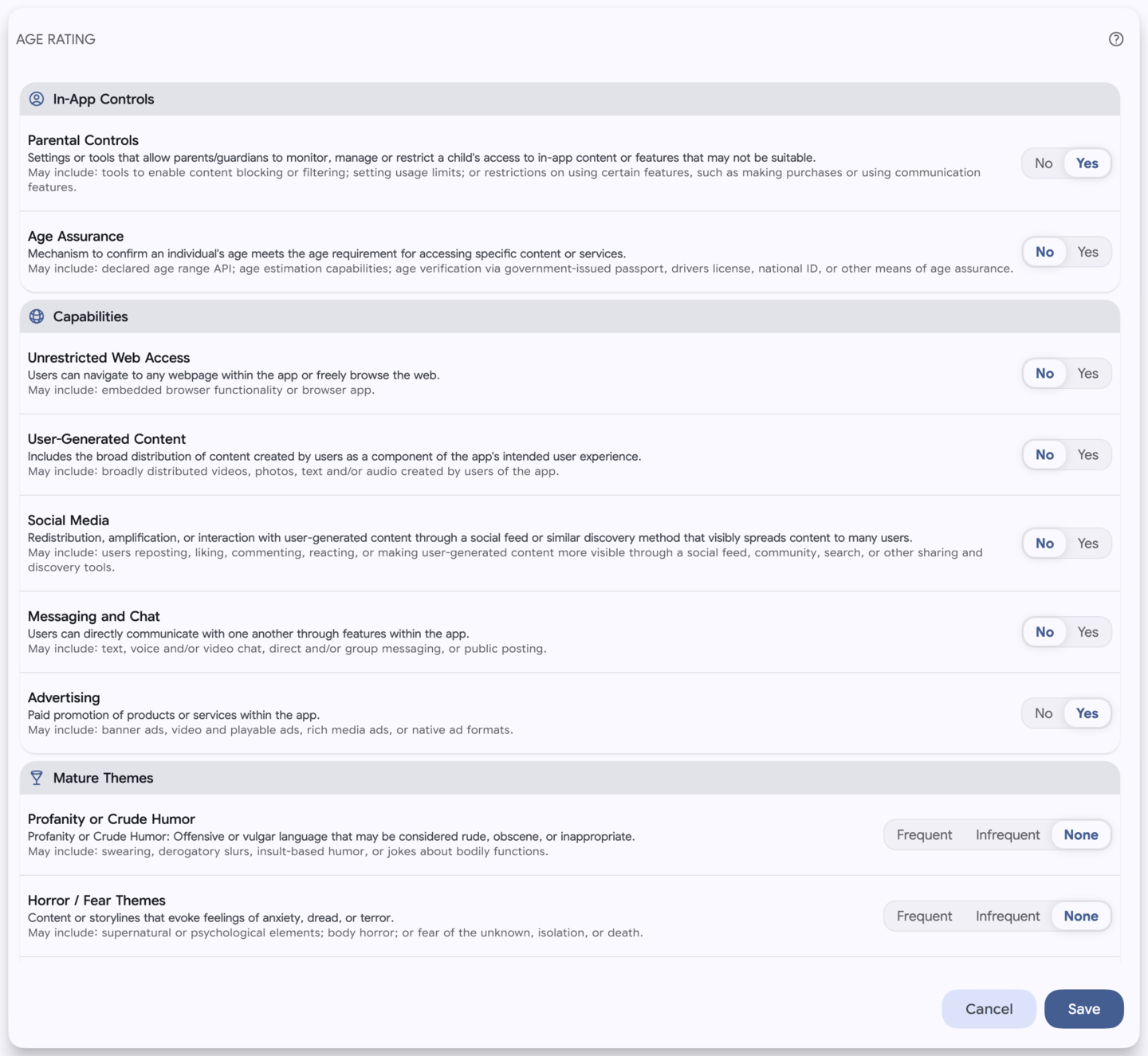Click the Parental Controls heading

83,140
